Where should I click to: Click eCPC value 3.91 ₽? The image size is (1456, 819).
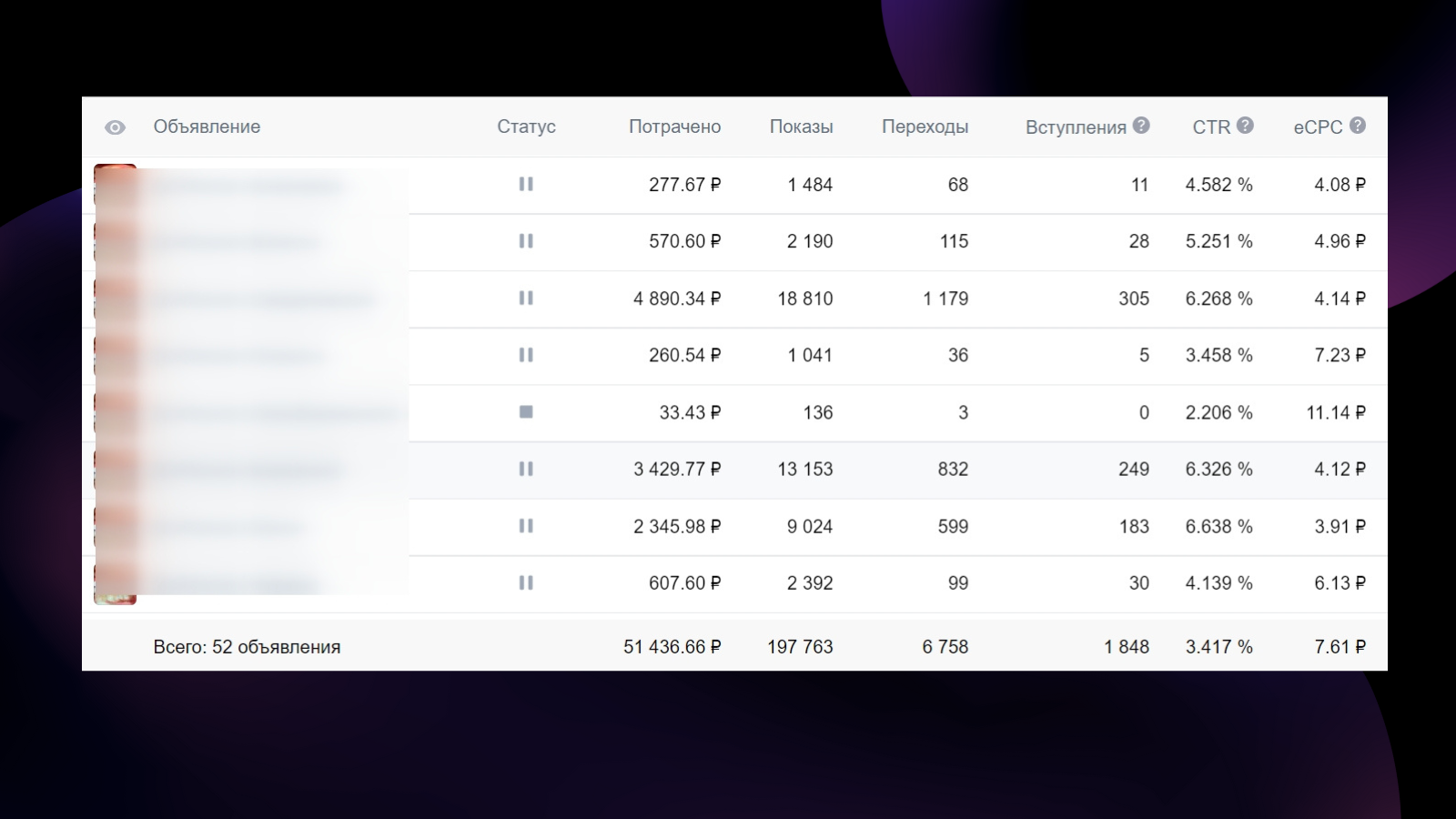(1340, 526)
